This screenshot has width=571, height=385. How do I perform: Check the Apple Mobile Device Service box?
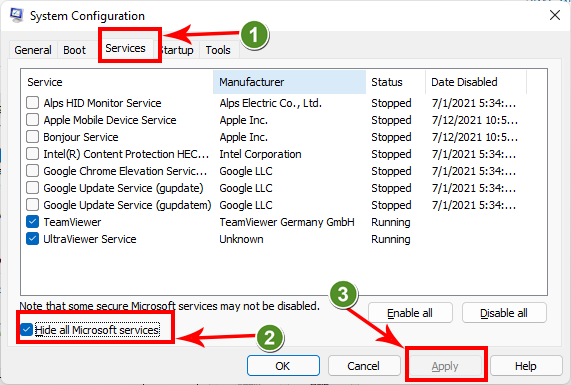tap(32, 120)
